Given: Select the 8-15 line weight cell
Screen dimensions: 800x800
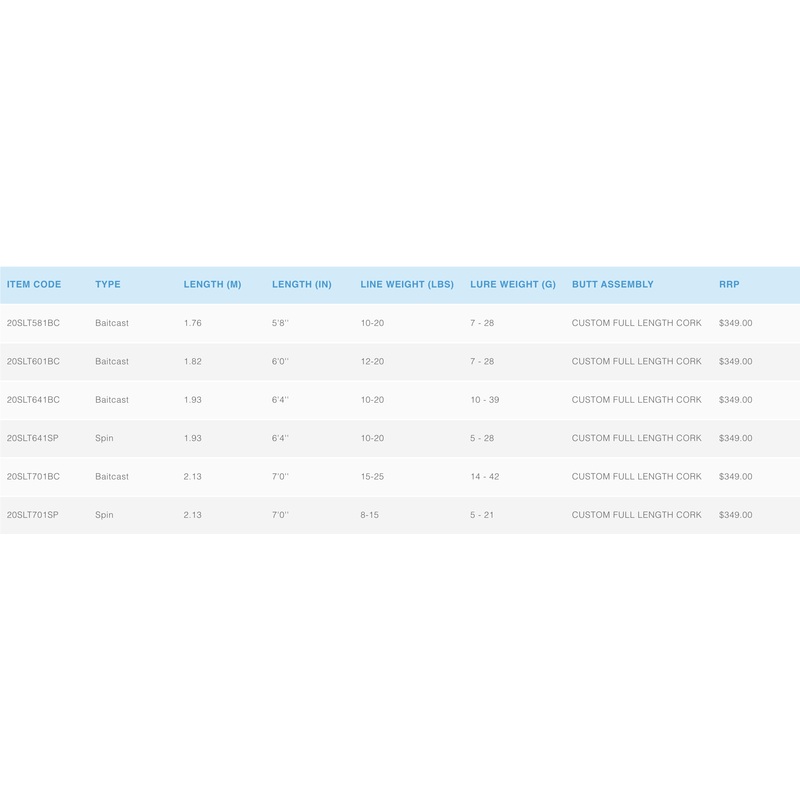Looking at the screenshot, I should tap(370, 515).
